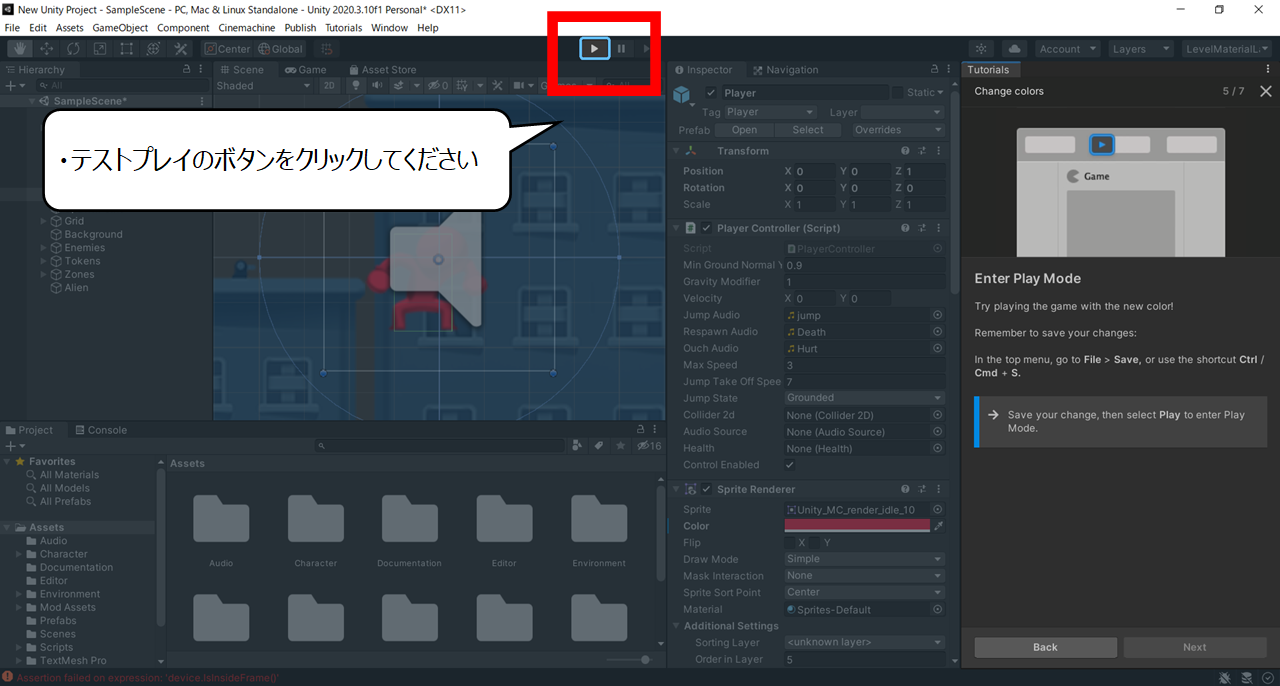Toggle grid snapping icon beside Global
Screen dimensions: 1280x686
[x=326, y=48]
